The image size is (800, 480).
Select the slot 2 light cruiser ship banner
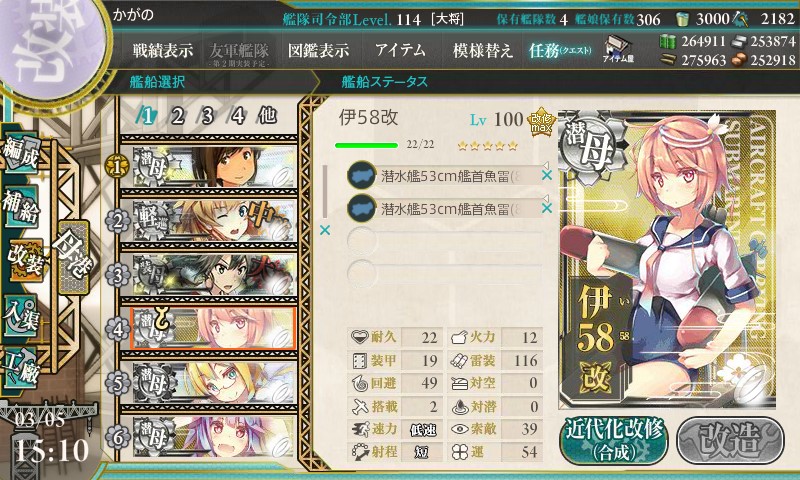pos(214,219)
